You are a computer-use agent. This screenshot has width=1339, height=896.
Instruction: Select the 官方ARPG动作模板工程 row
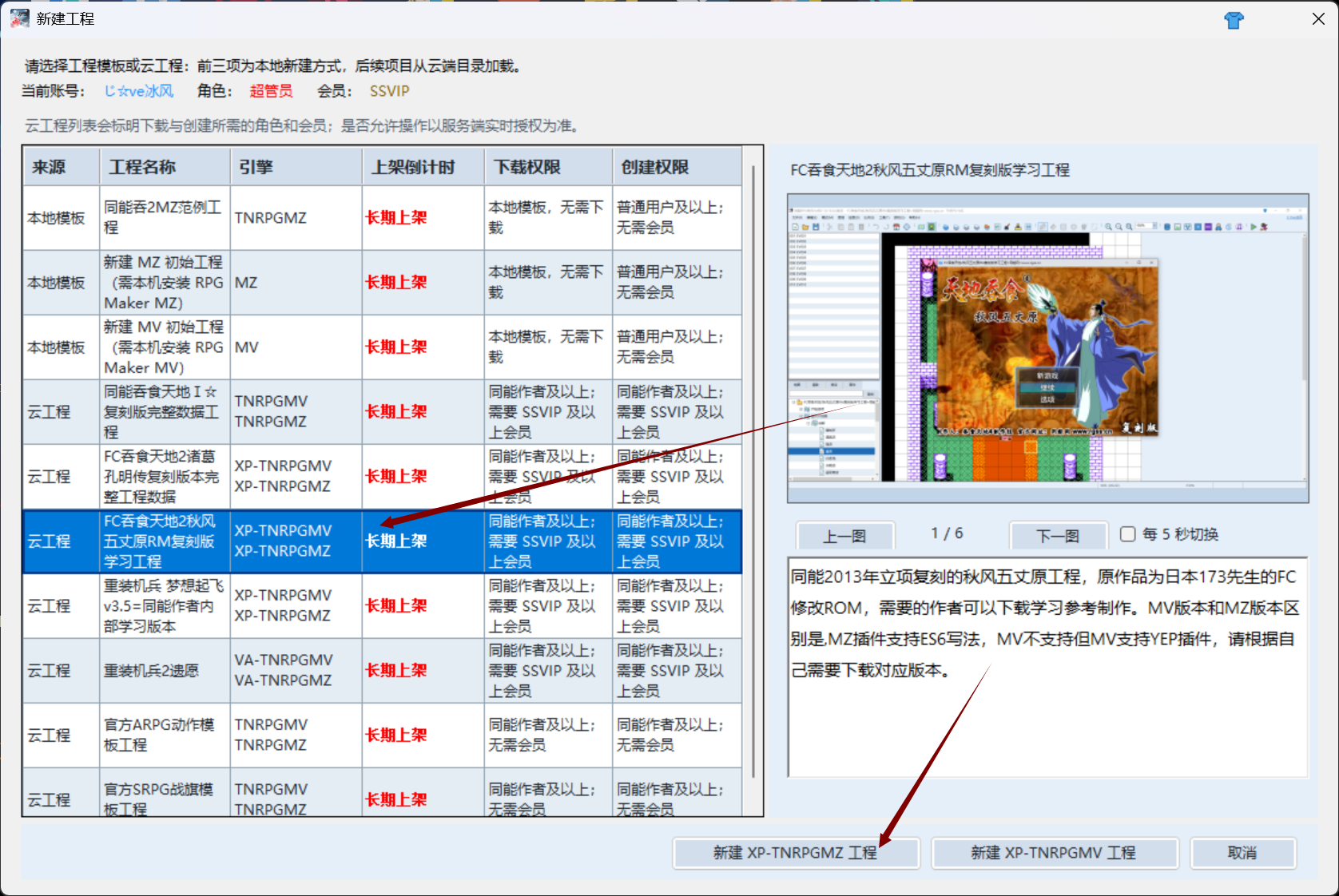383,735
